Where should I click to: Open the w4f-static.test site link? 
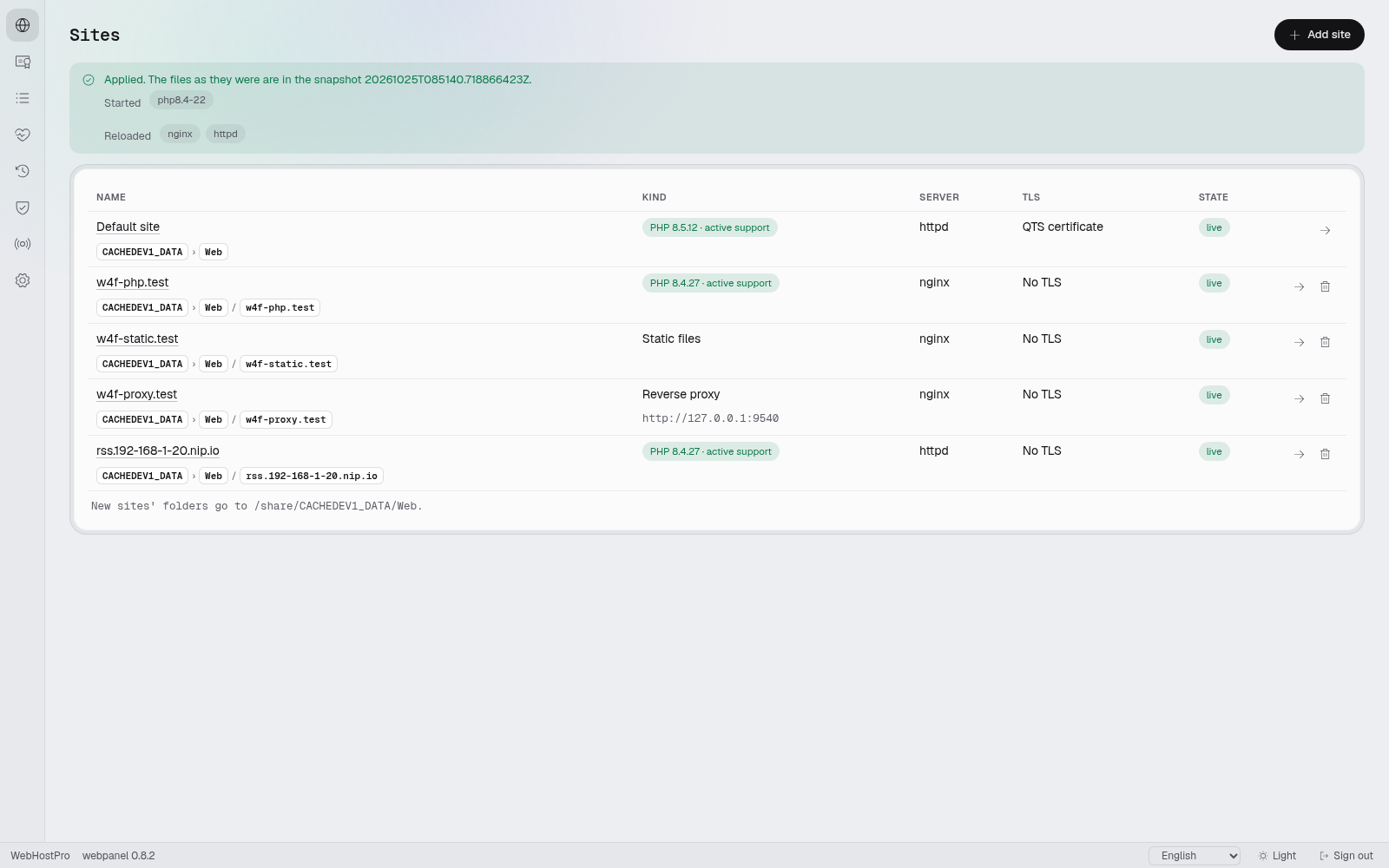click(x=137, y=339)
